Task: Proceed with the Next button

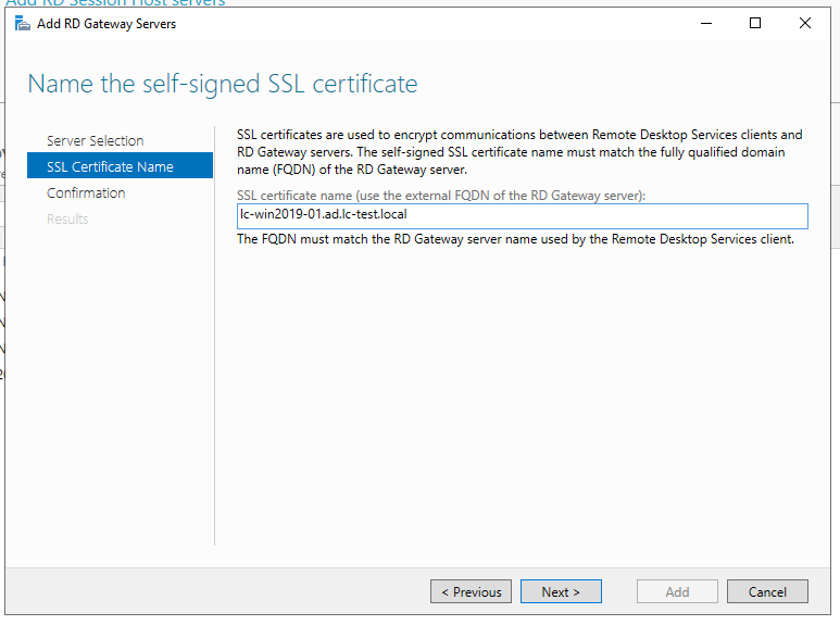Action: (x=560, y=592)
